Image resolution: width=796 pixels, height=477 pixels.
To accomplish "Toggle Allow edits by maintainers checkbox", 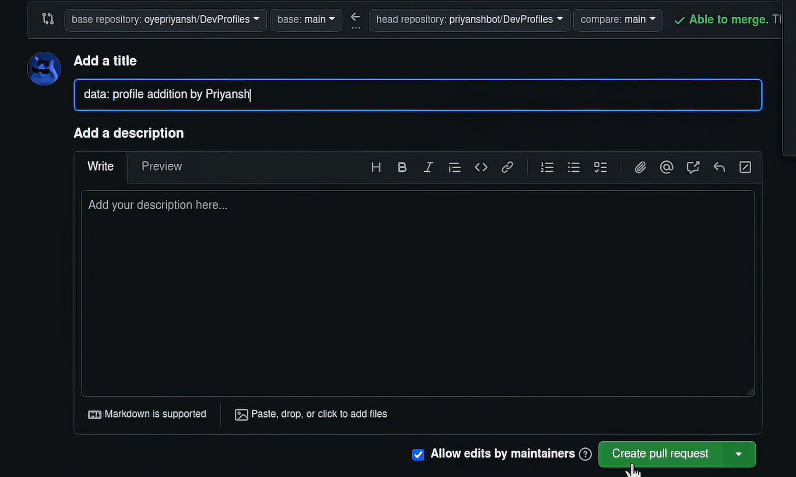I will [x=418, y=454].
